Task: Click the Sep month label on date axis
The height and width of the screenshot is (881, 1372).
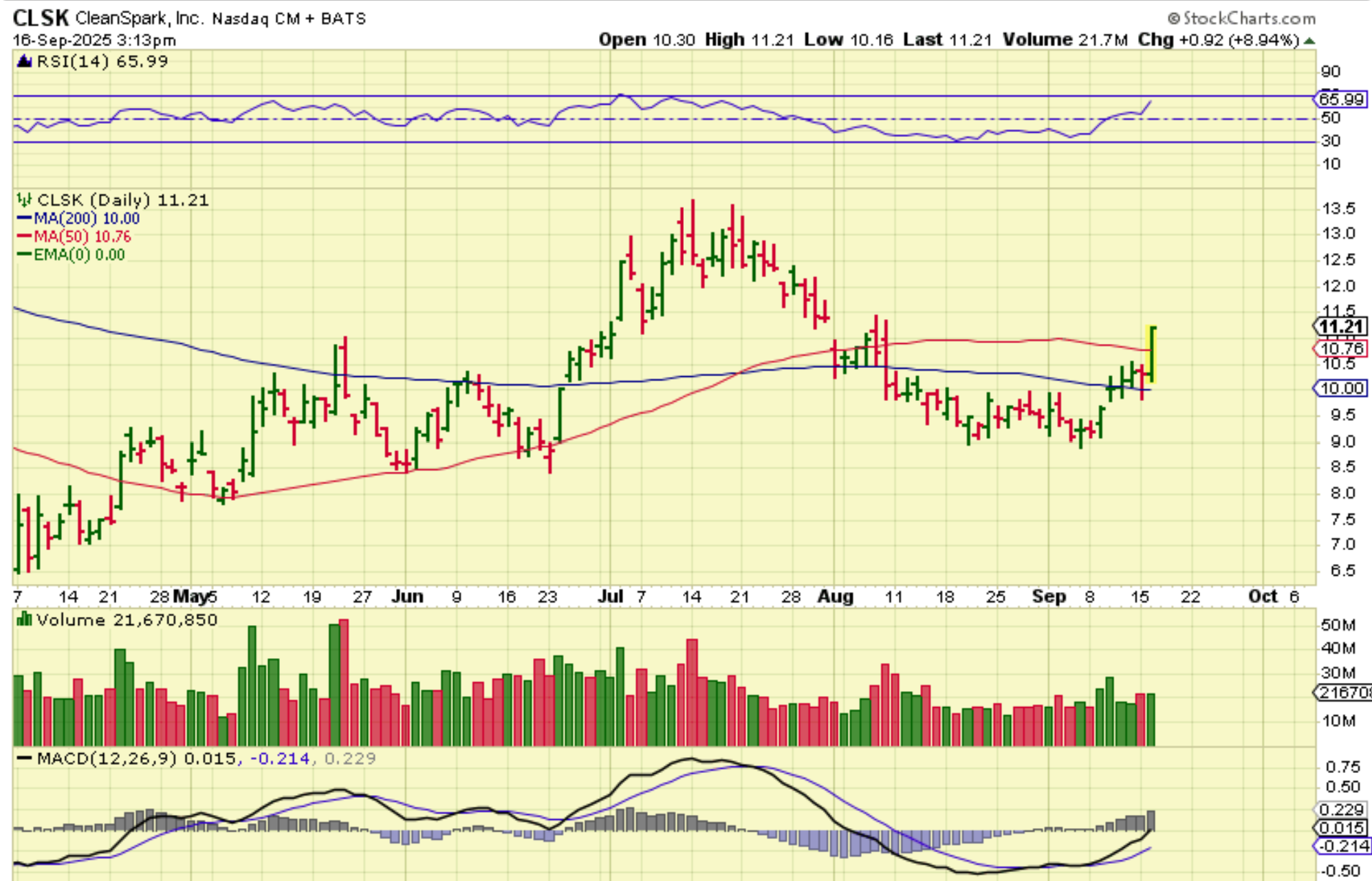Action: pos(1049,596)
